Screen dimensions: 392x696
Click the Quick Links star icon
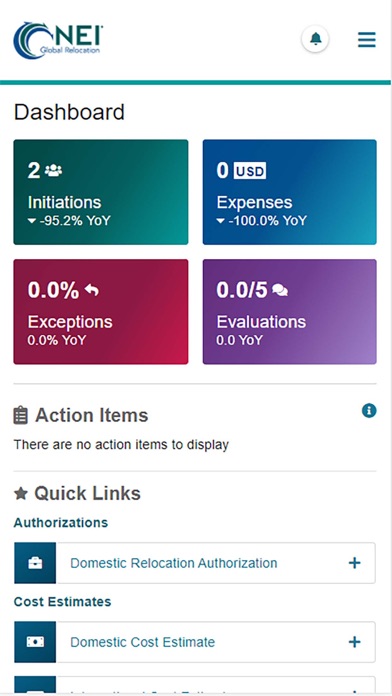(20, 493)
